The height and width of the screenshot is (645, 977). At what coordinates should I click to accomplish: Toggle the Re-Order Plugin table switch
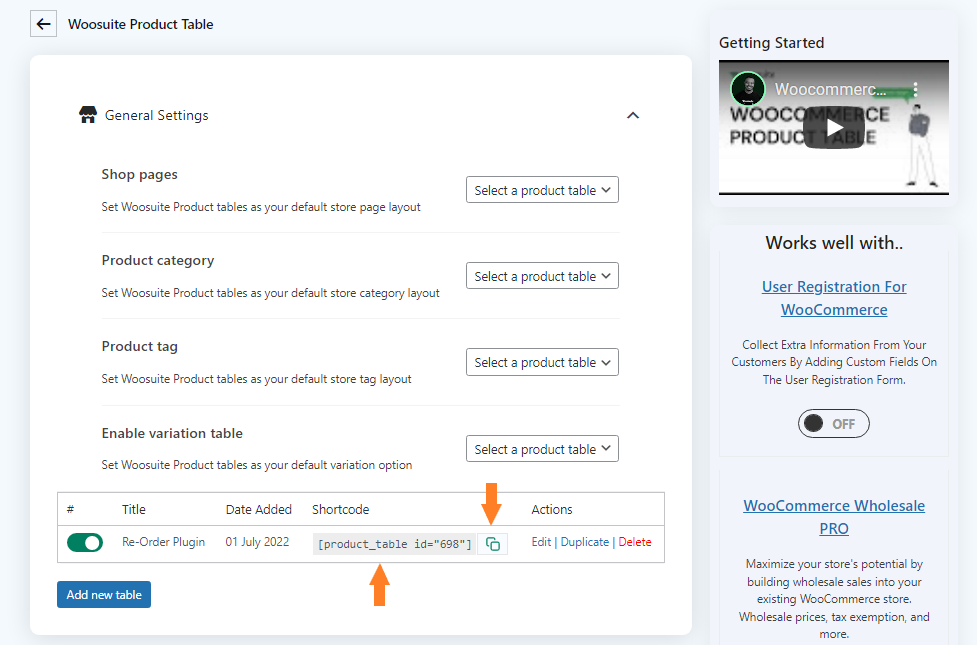[x=85, y=543]
